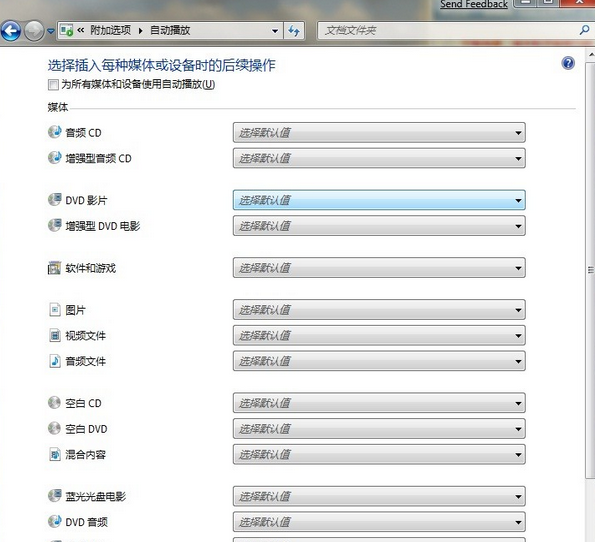
Task: Enable 为所有媒体和设备使用自动播放 checkbox
Action: tap(53, 85)
